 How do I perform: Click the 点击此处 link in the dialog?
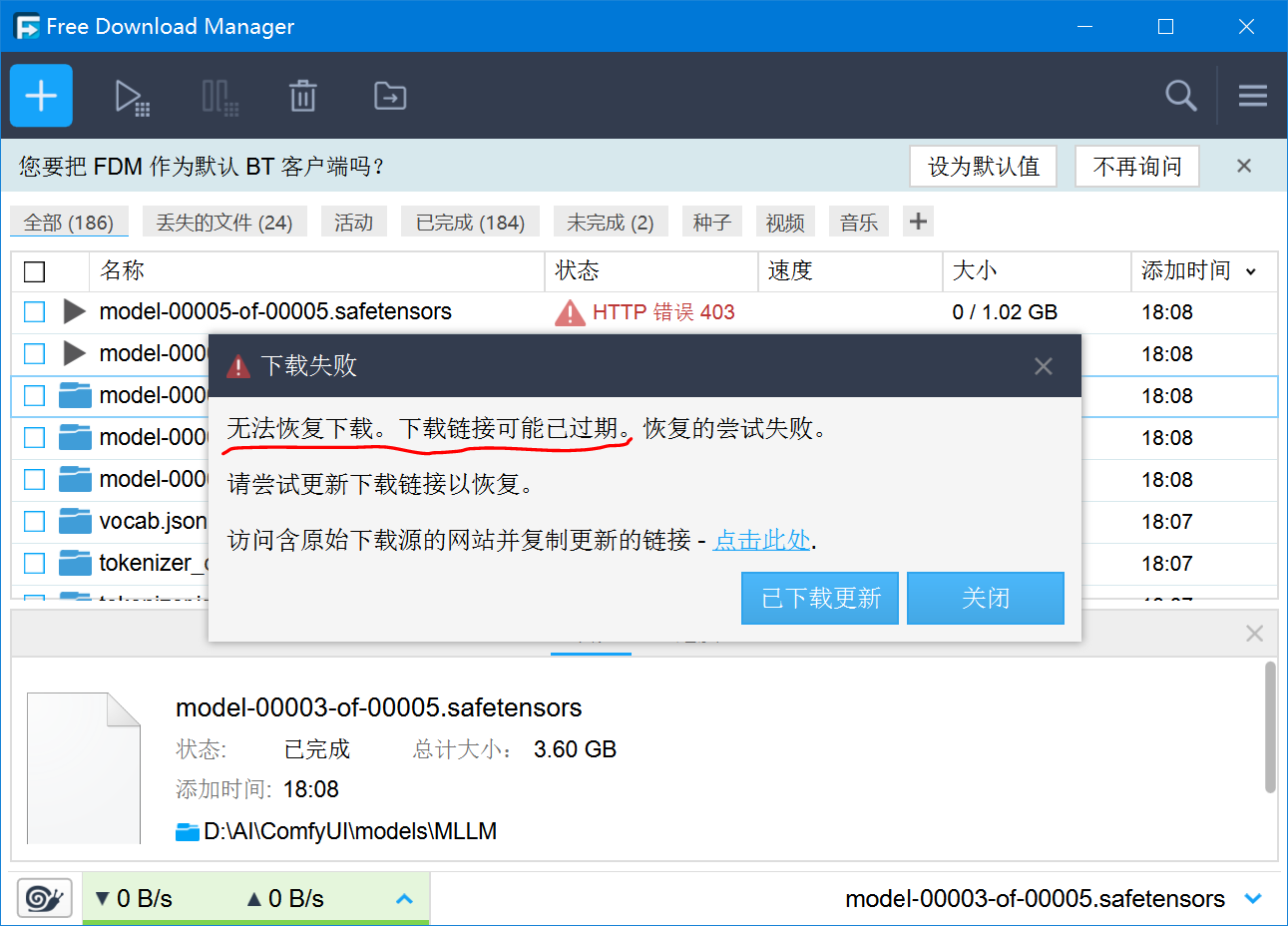click(761, 539)
